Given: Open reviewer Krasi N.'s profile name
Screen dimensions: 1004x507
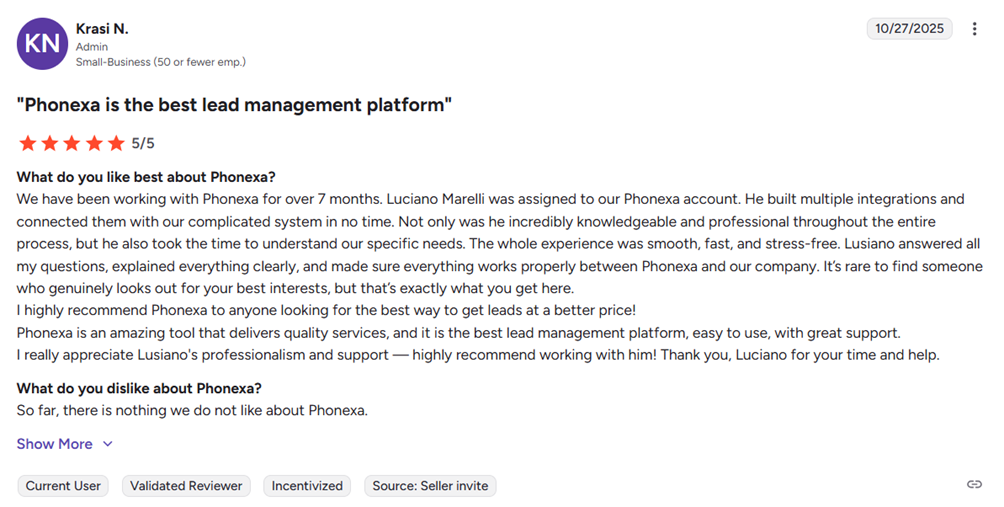Looking at the screenshot, I should point(102,28).
